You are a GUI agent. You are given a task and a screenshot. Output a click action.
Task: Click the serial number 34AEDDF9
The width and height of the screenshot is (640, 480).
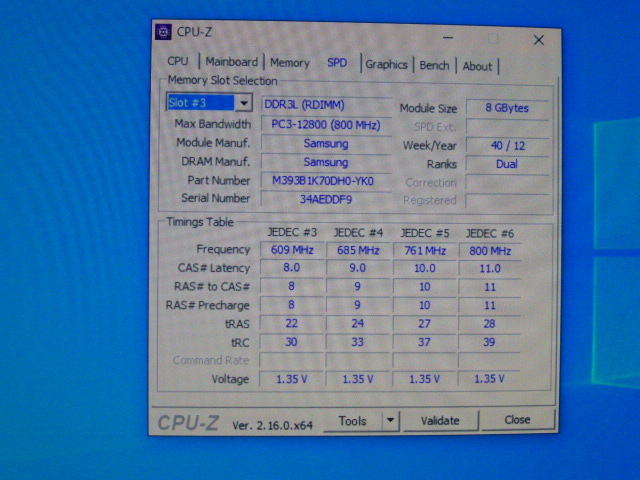click(326, 199)
